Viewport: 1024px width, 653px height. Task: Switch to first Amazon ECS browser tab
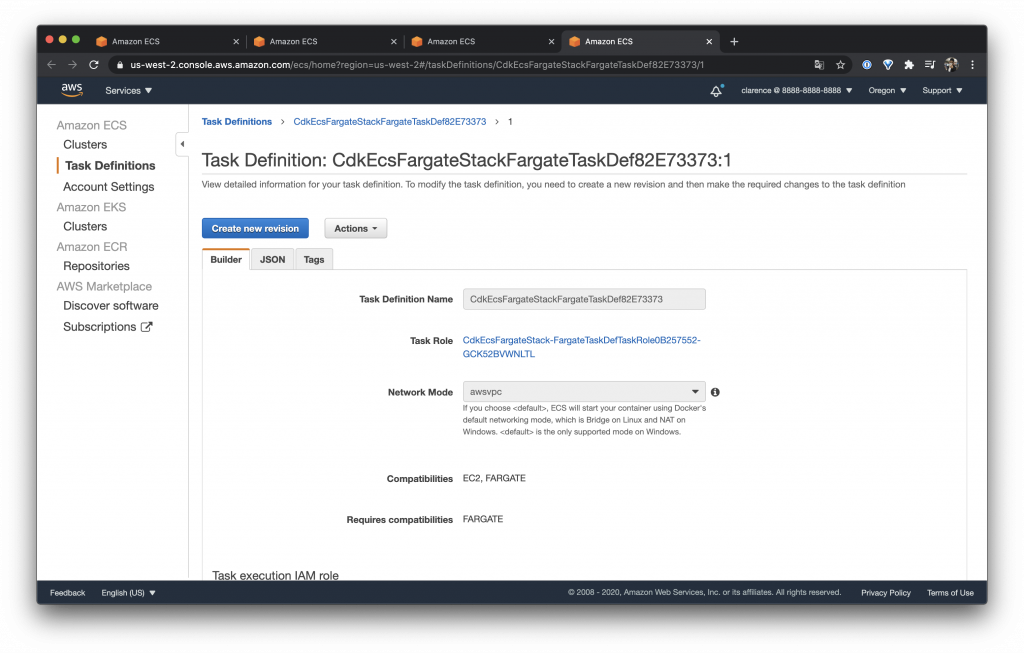(167, 41)
